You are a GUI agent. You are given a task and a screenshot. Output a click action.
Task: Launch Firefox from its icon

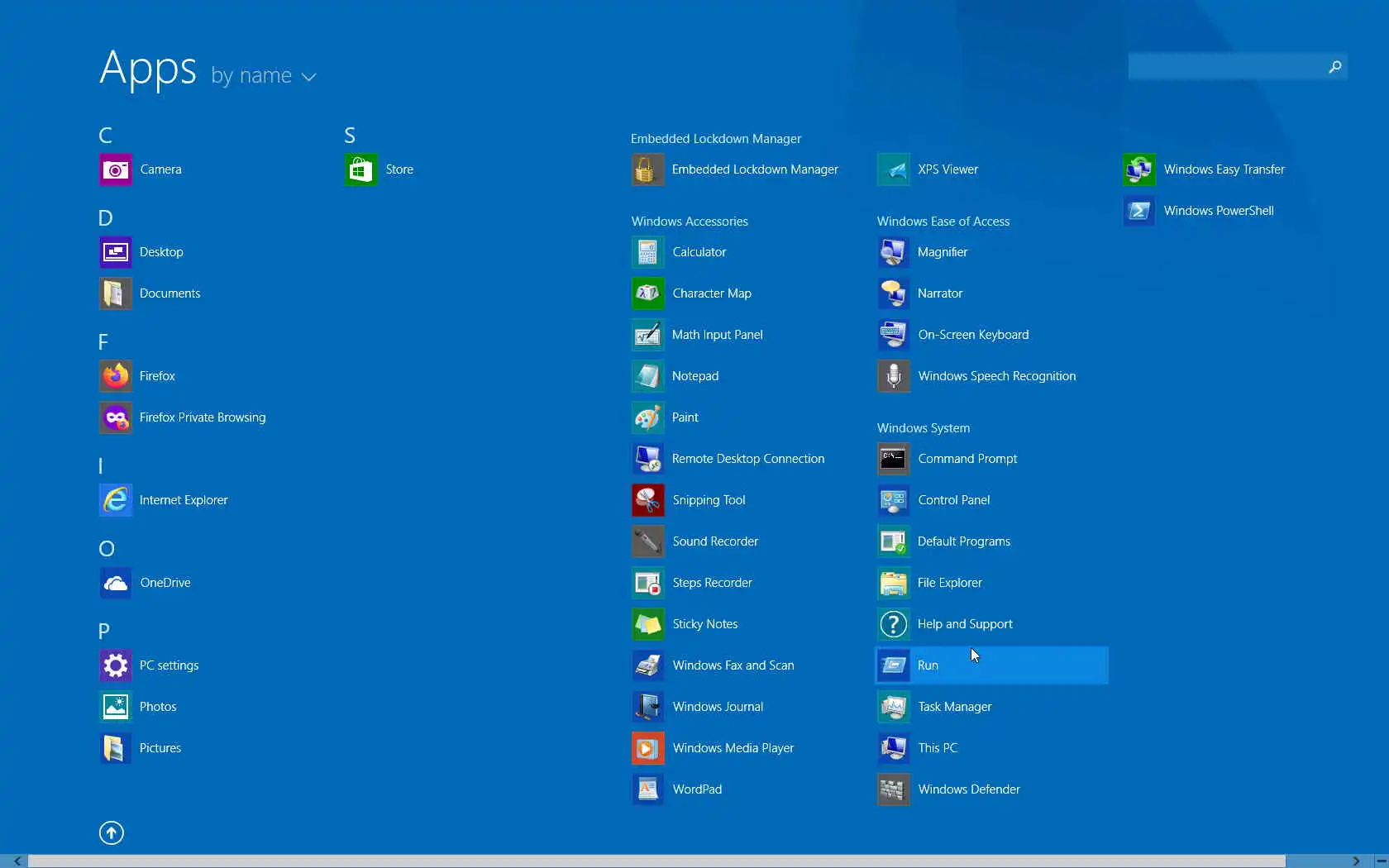click(x=116, y=376)
